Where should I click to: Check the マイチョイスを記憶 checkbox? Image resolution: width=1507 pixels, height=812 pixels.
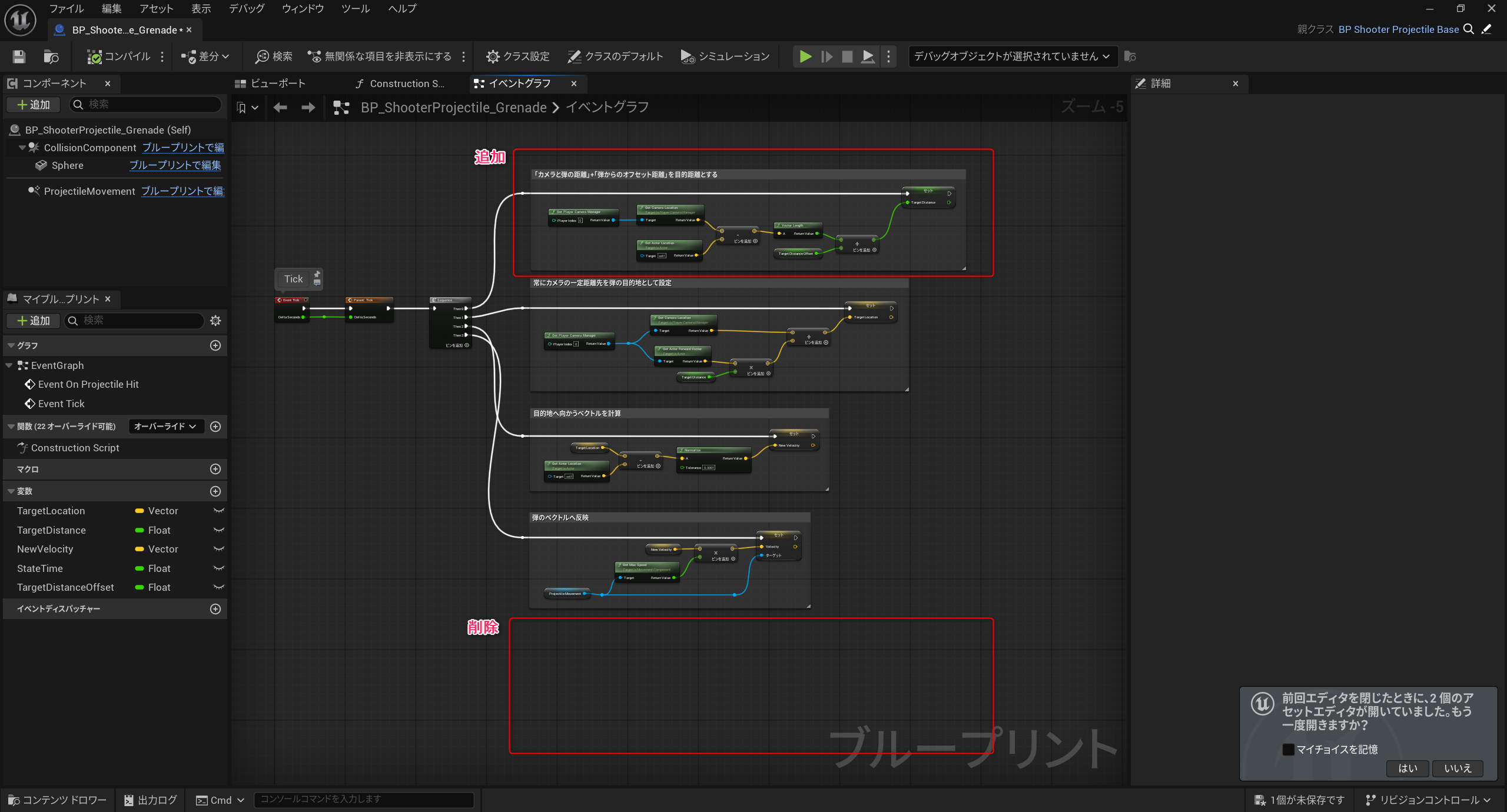coord(1288,749)
